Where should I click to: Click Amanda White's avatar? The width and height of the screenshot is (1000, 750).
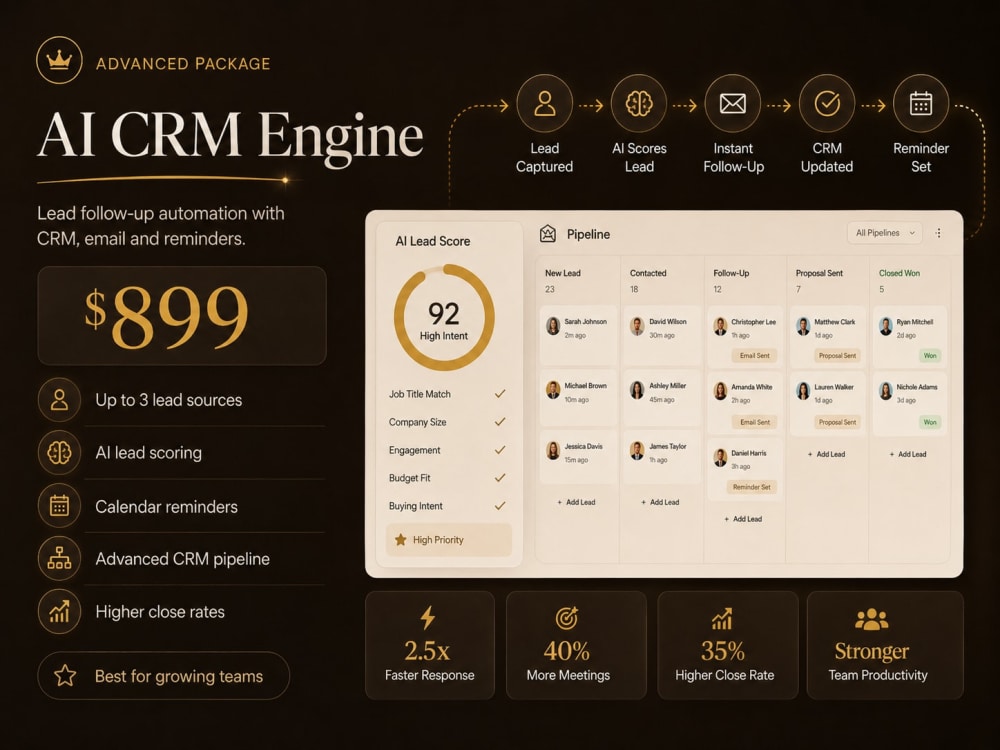720,391
